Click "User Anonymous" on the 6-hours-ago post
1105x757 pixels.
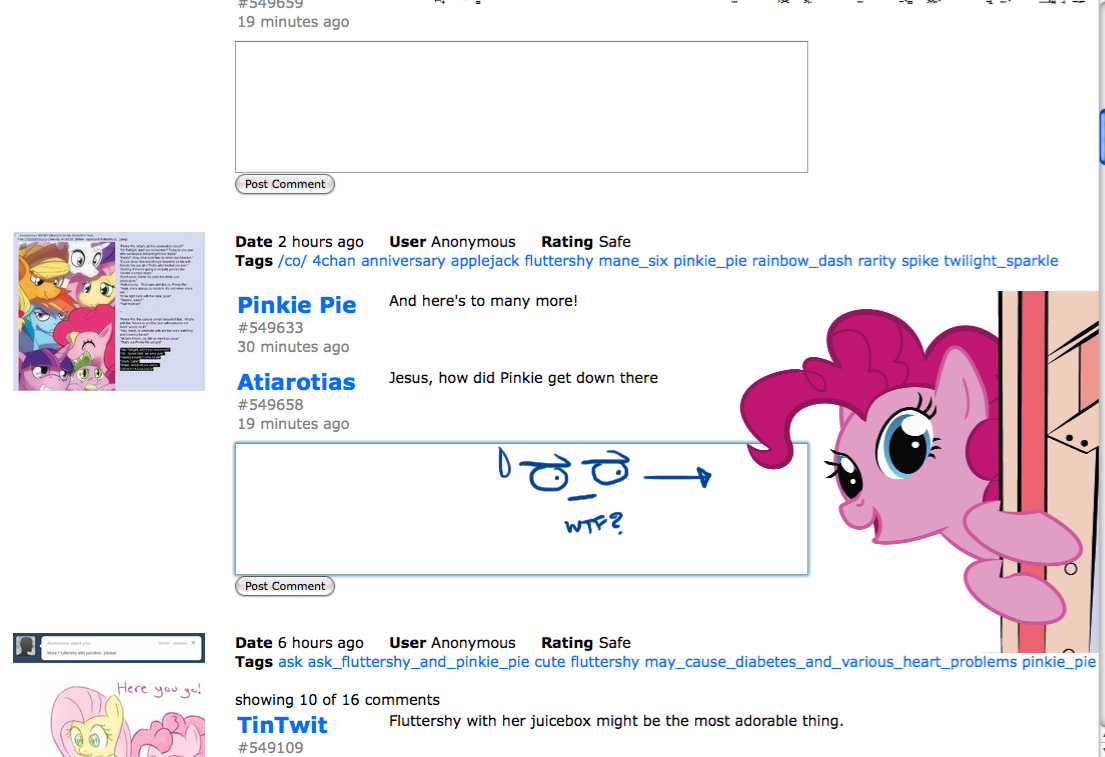tap(452, 643)
